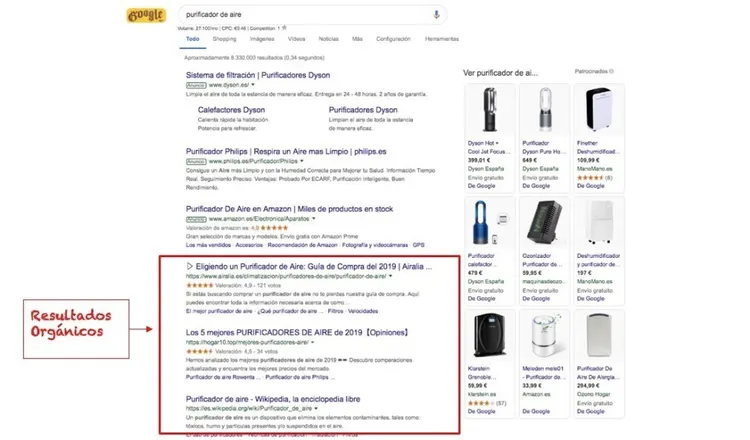Click the Velocidades sitelink
750x440 pixels.
[363, 311]
